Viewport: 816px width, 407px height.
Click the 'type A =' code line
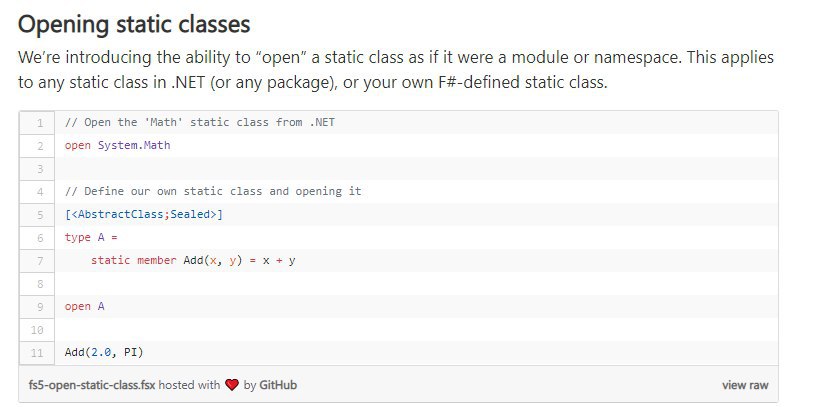tap(91, 237)
